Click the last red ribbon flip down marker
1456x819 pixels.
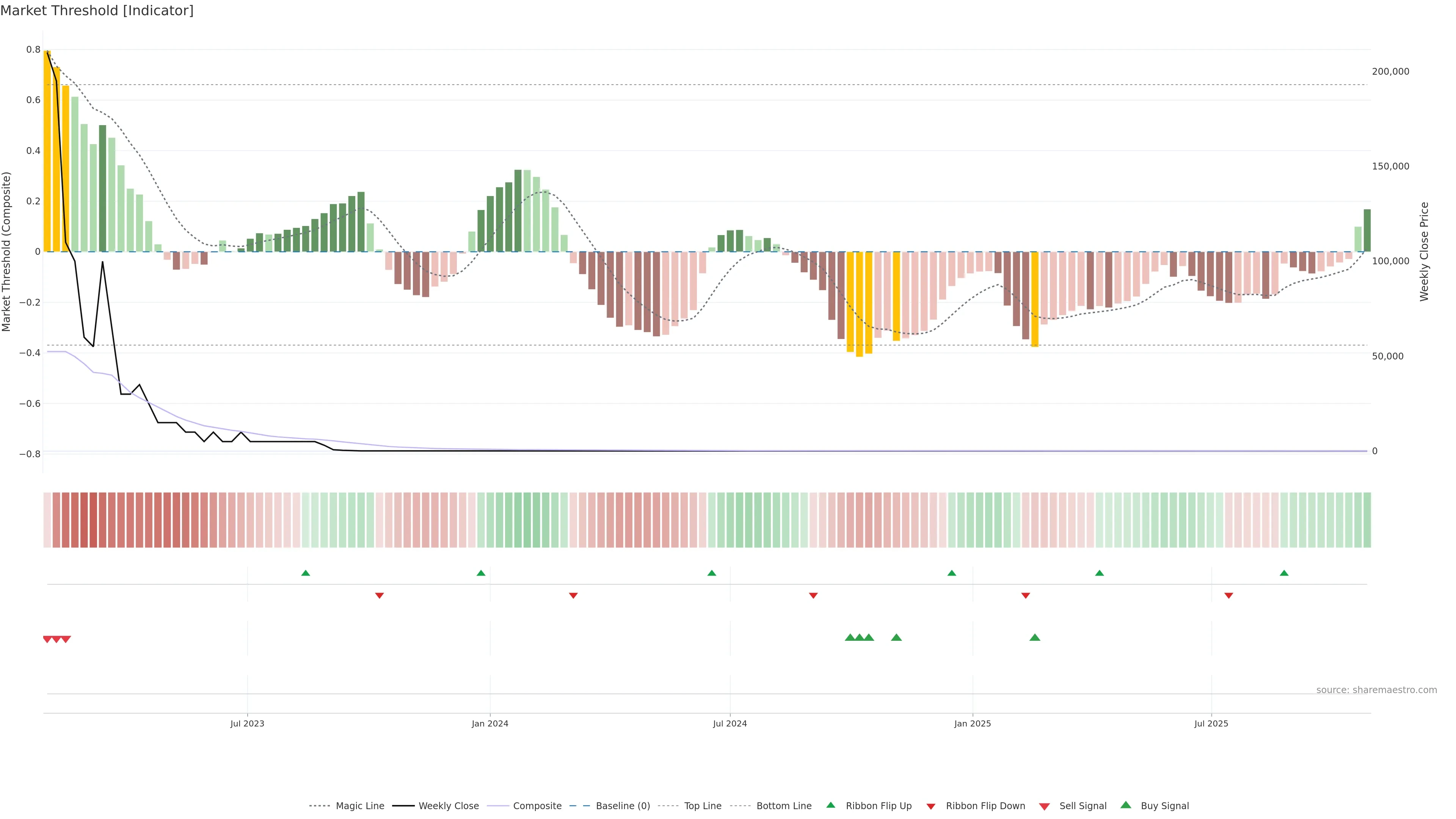click(x=1229, y=596)
